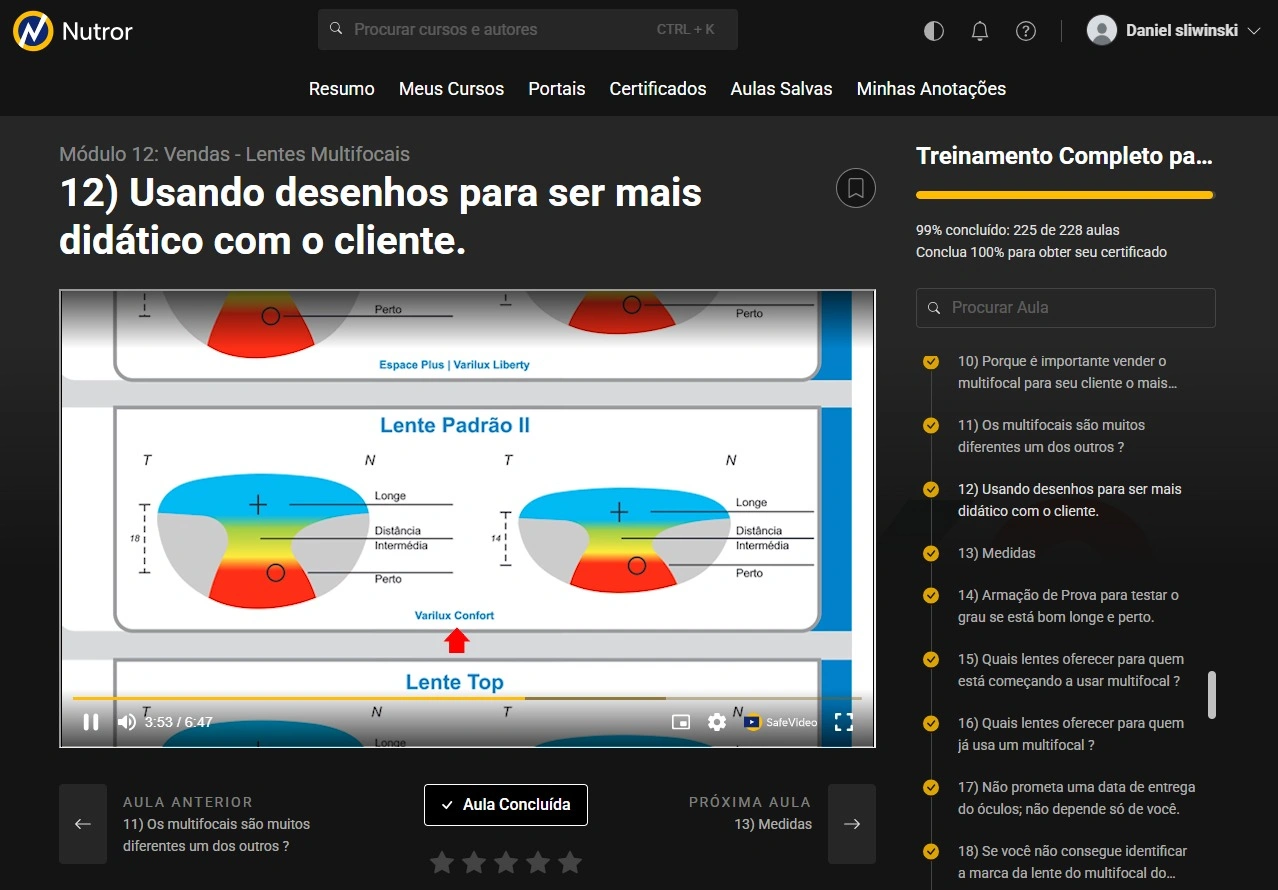The height and width of the screenshot is (890, 1278).
Task: Enable picture-in-picture mode
Action: pos(681,722)
